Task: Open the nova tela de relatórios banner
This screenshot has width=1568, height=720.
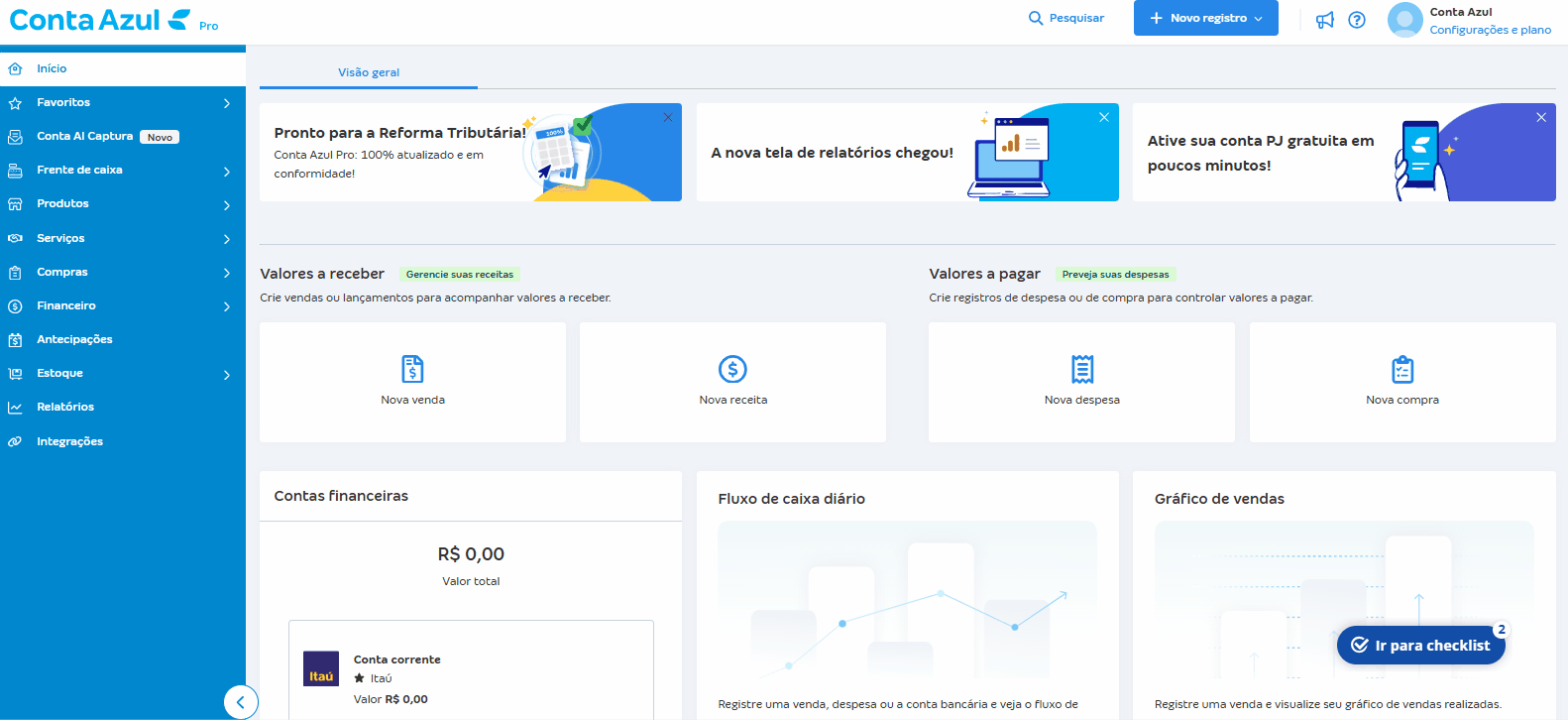Action: [907, 153]
